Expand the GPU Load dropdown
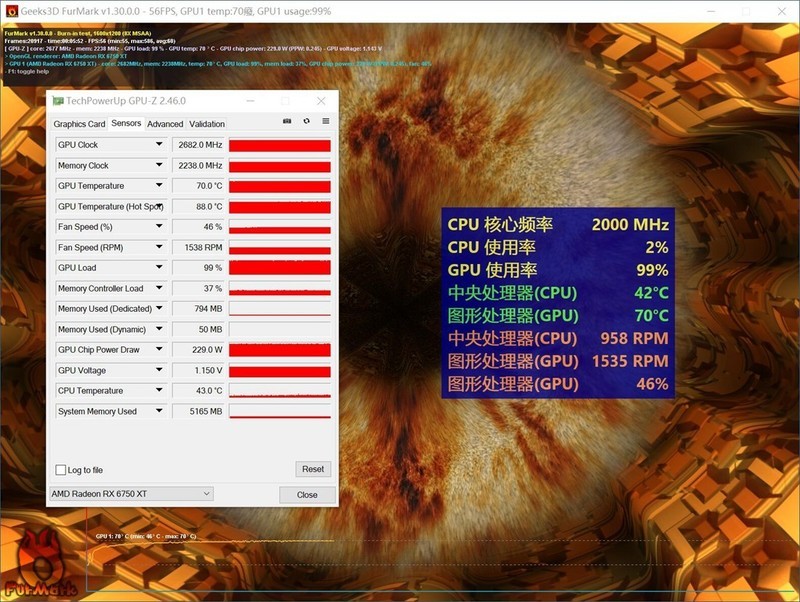This screenshot has width=800, height=602. coord(159,267)
